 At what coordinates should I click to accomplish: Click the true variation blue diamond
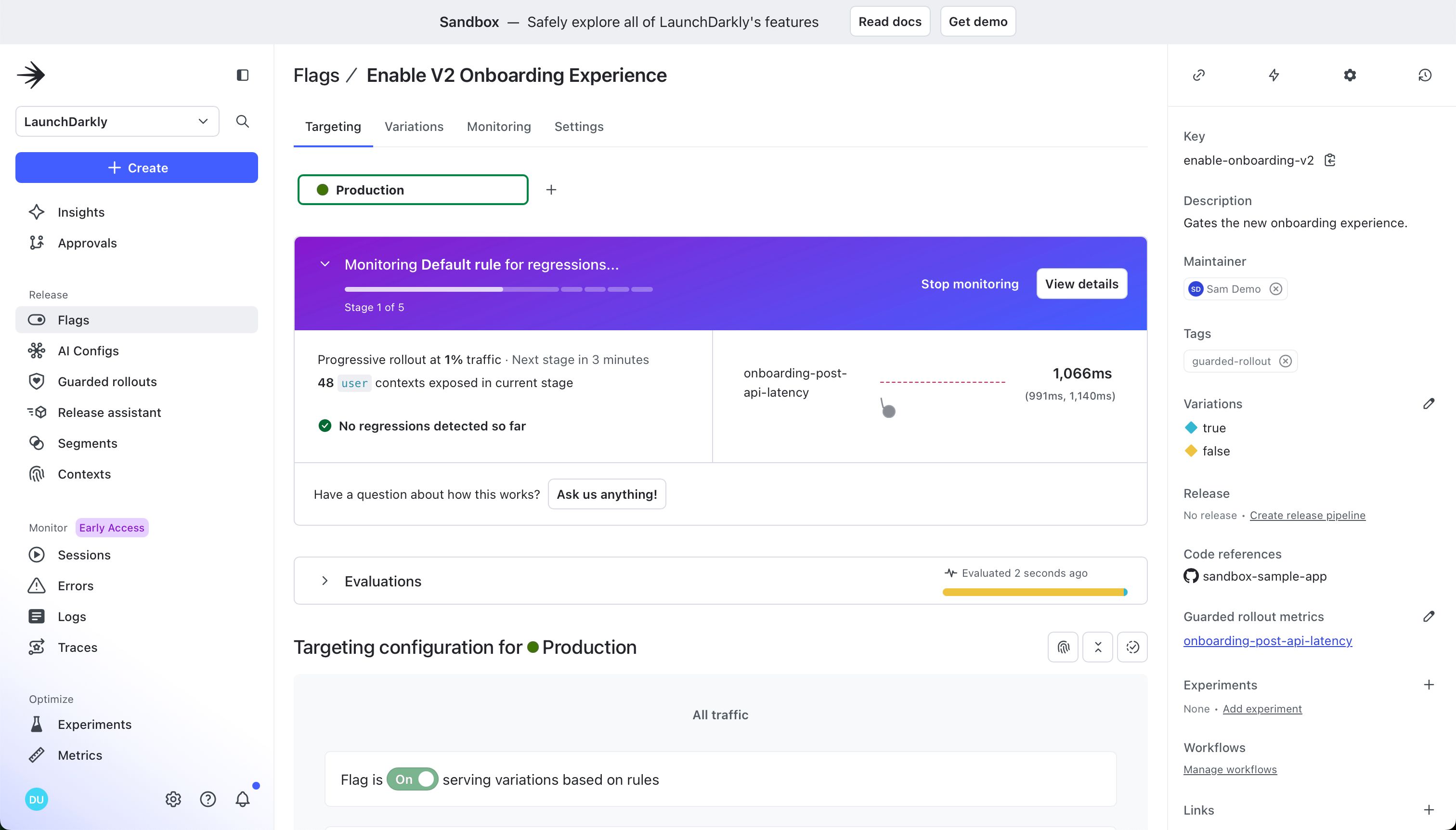point(1191,428)
